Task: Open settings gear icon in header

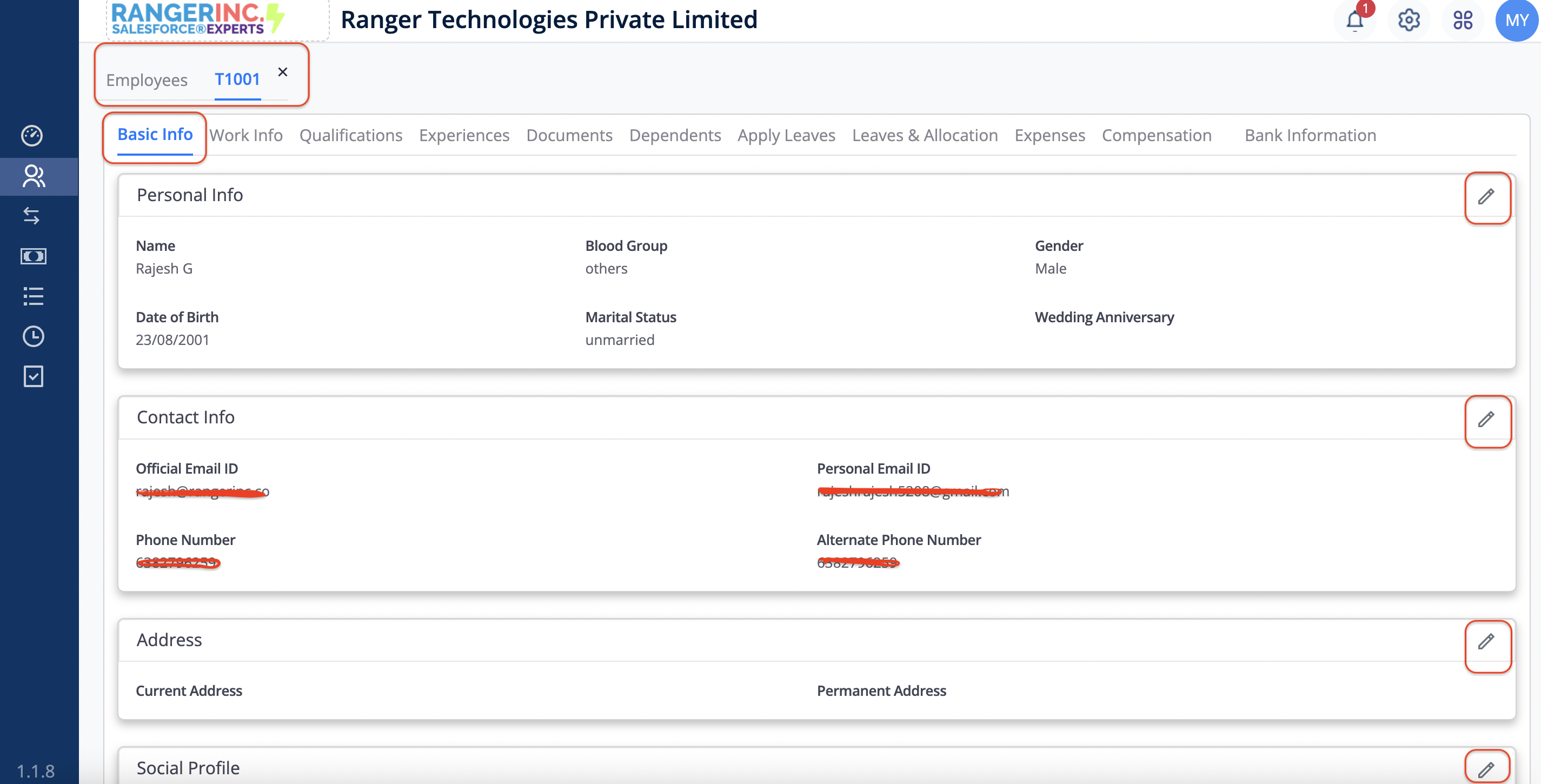Action: pos(1409,21)
